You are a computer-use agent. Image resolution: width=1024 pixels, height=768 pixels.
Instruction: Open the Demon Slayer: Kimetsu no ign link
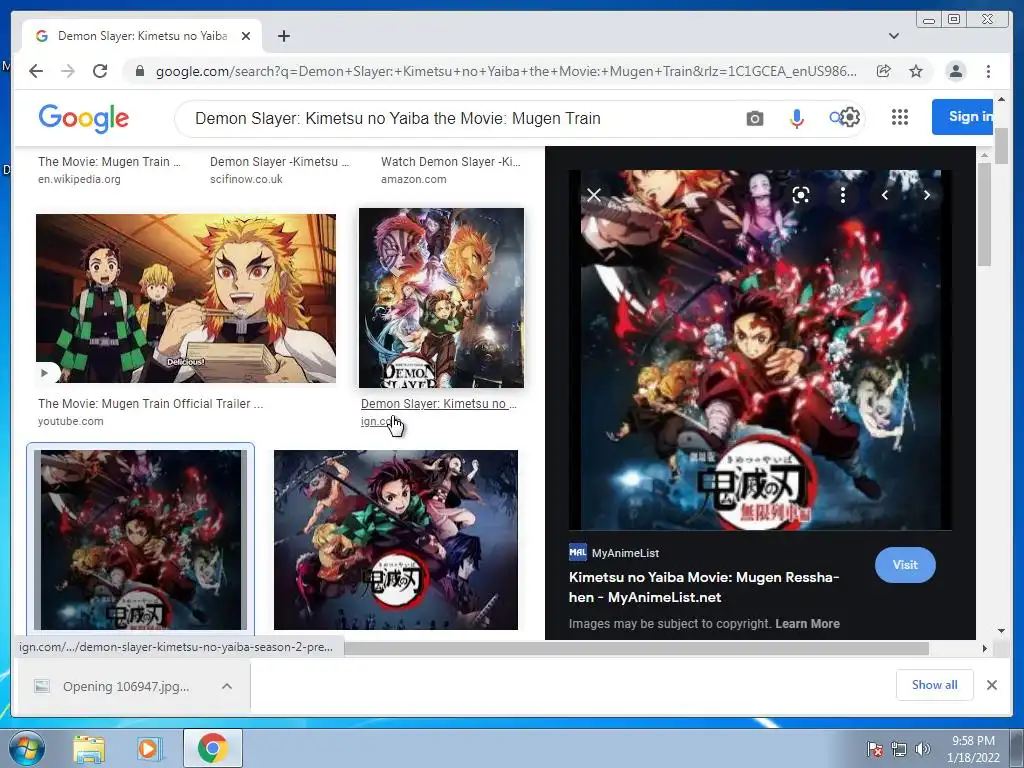coord(439,404)
